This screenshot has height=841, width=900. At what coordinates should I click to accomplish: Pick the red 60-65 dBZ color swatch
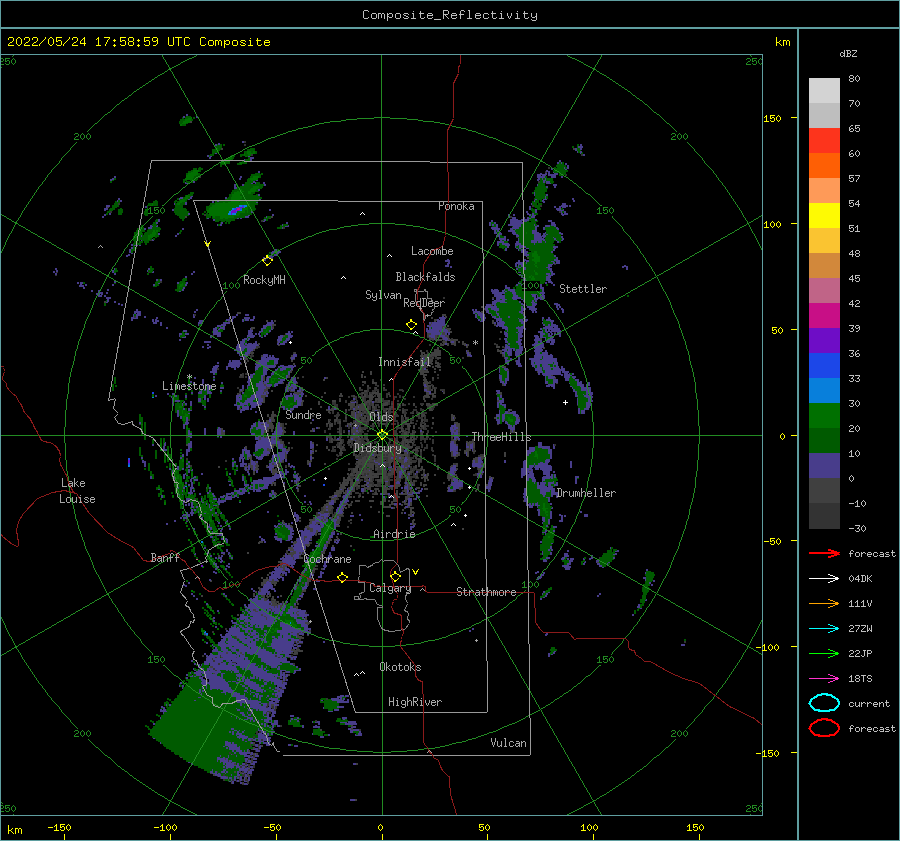(x=824, y=141)
